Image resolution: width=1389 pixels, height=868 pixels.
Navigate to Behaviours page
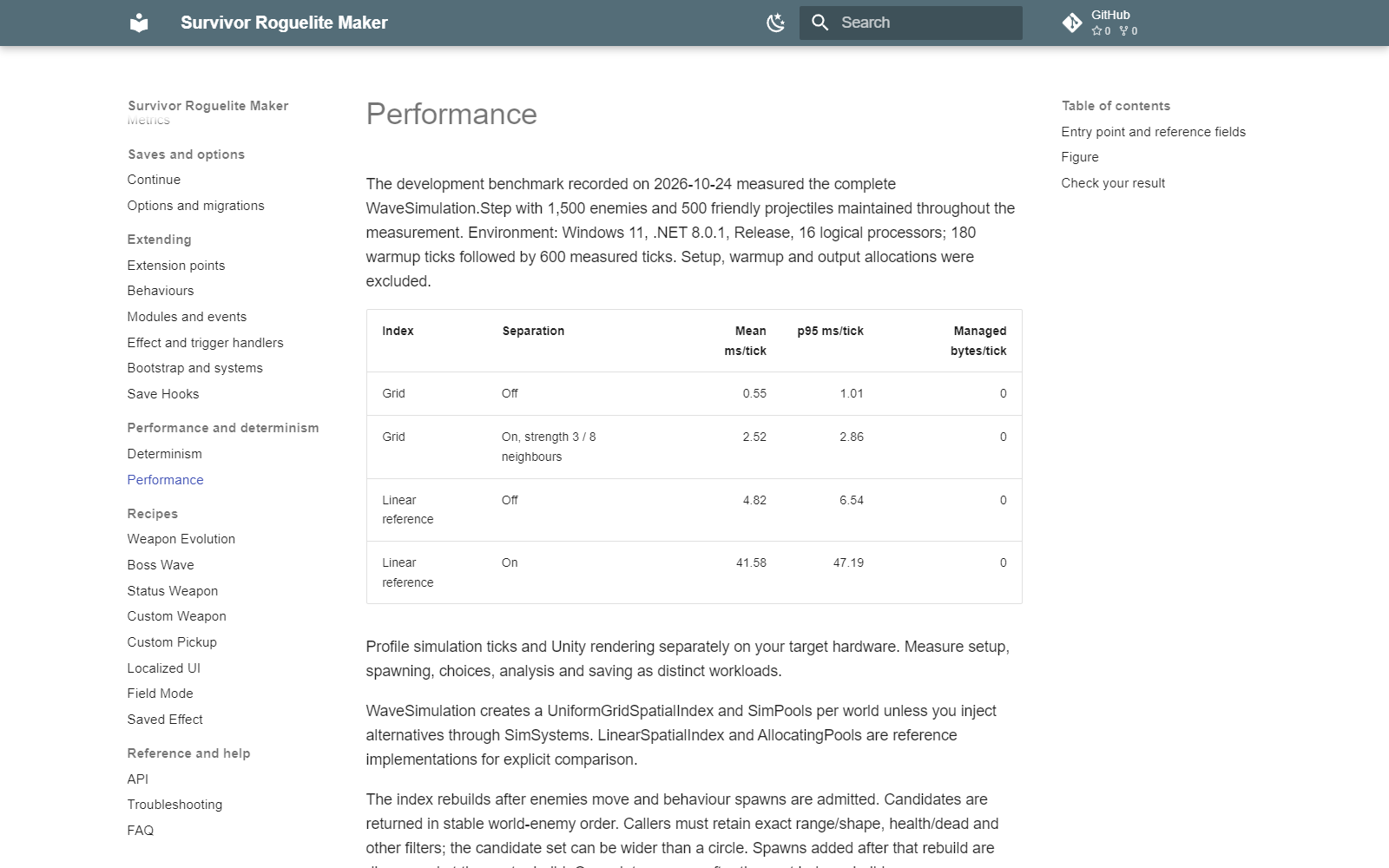[161, 291]
